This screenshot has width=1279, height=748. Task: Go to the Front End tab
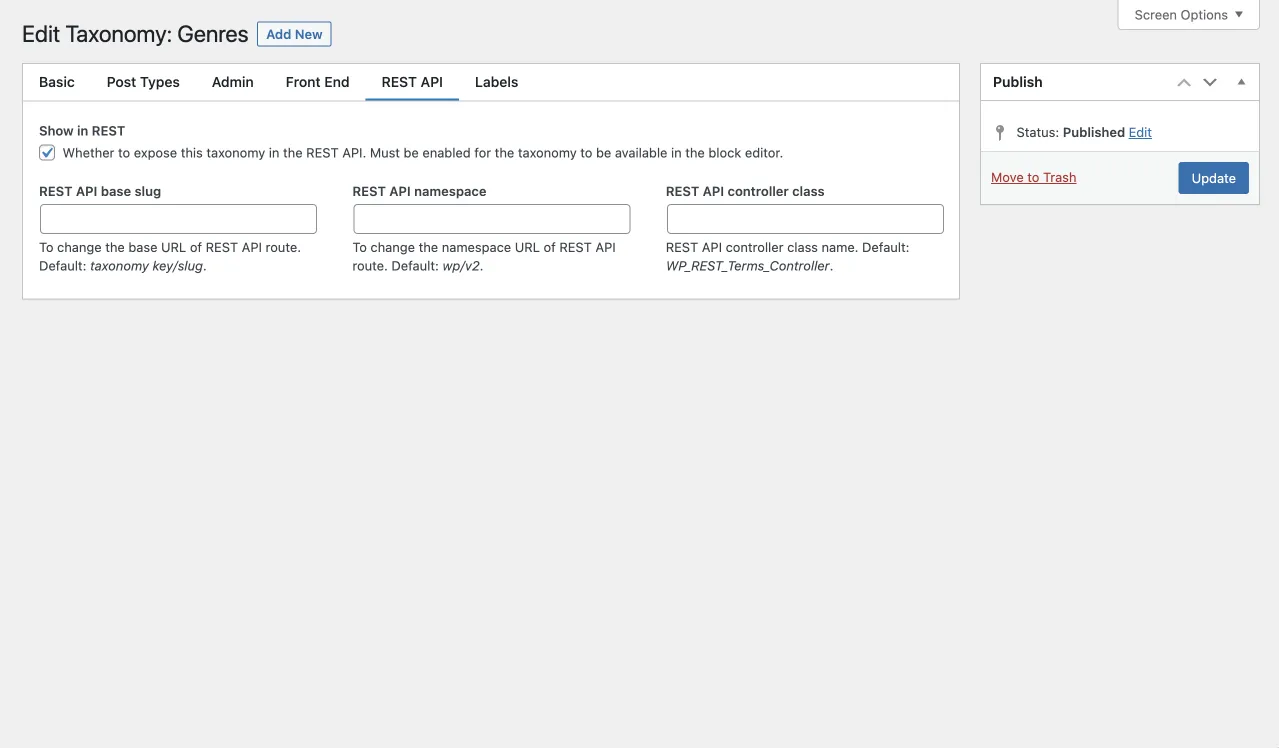coord(317,82)
